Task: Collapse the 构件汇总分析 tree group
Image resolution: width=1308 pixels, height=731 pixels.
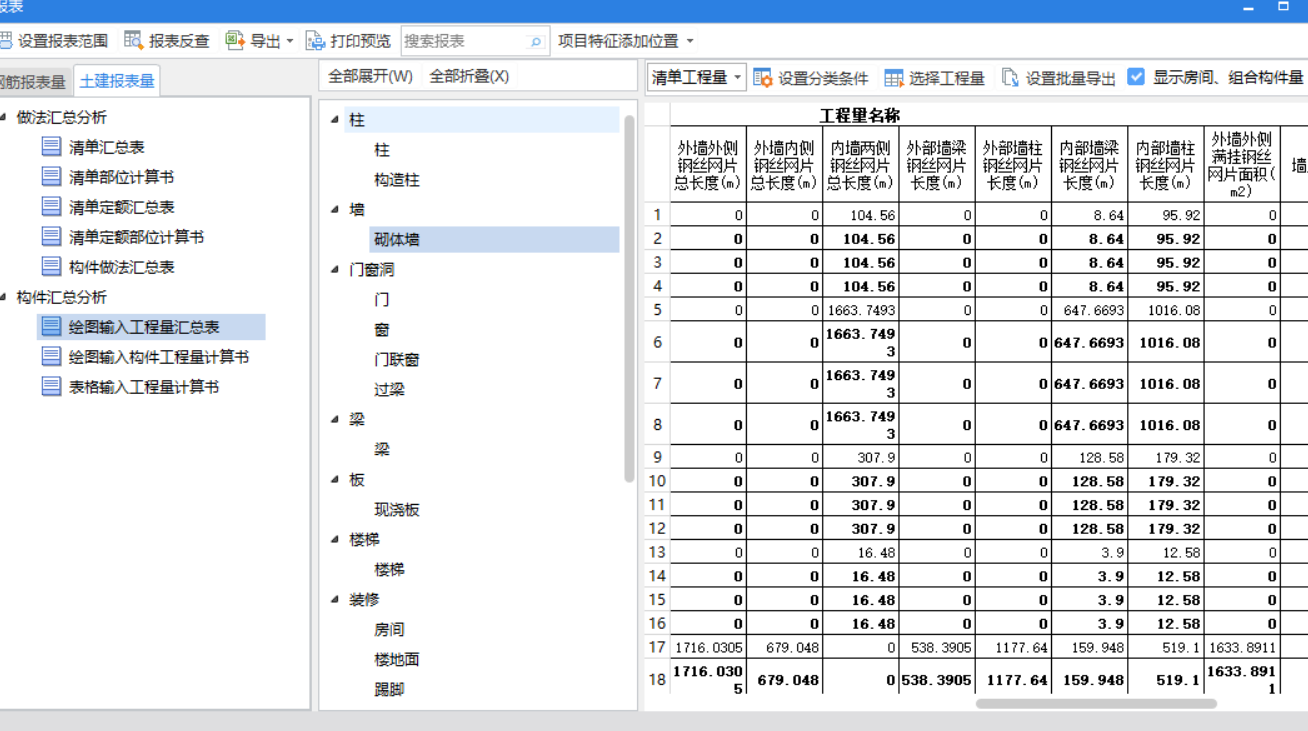Action: coord(4,297)
